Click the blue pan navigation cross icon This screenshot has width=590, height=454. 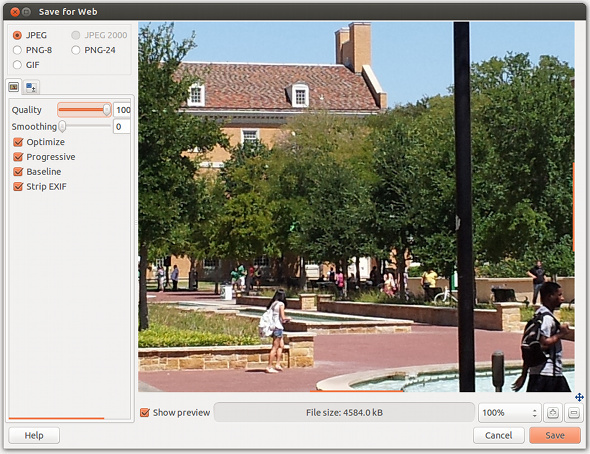click(x=579, y=397)
